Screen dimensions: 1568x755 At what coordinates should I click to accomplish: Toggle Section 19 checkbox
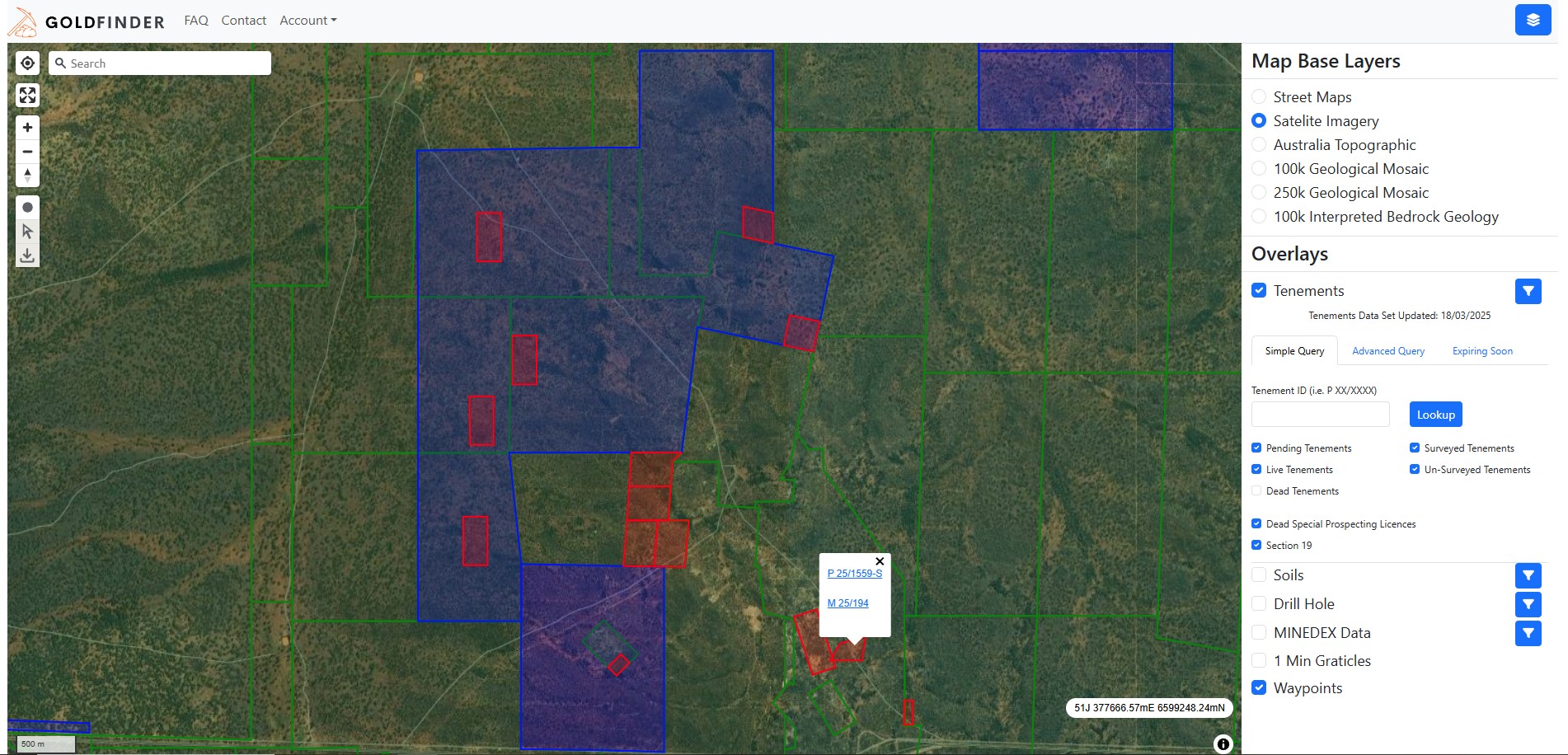pyautogui.click(x=1256, y=545)
